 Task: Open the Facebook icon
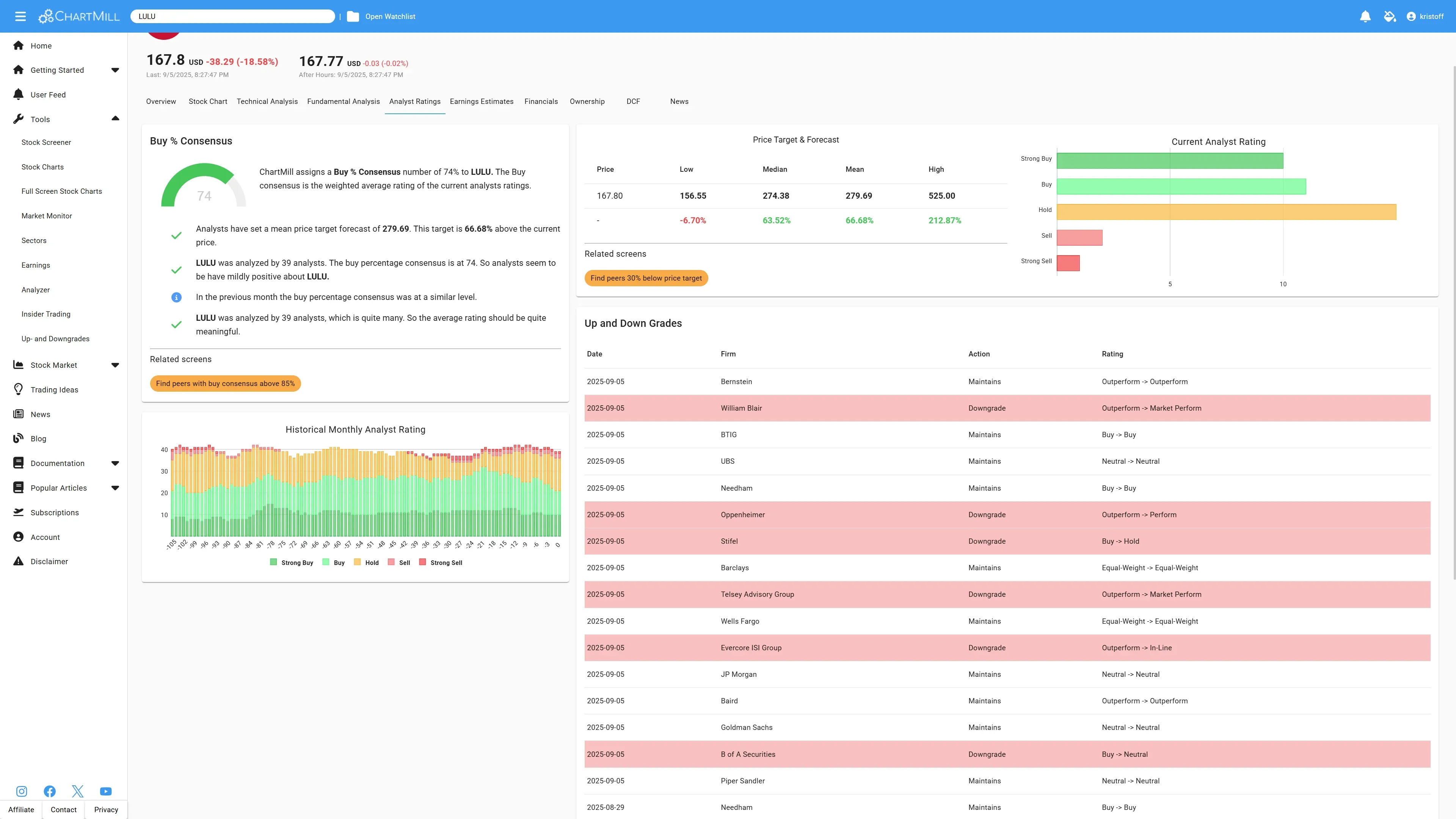click(50, 791)
